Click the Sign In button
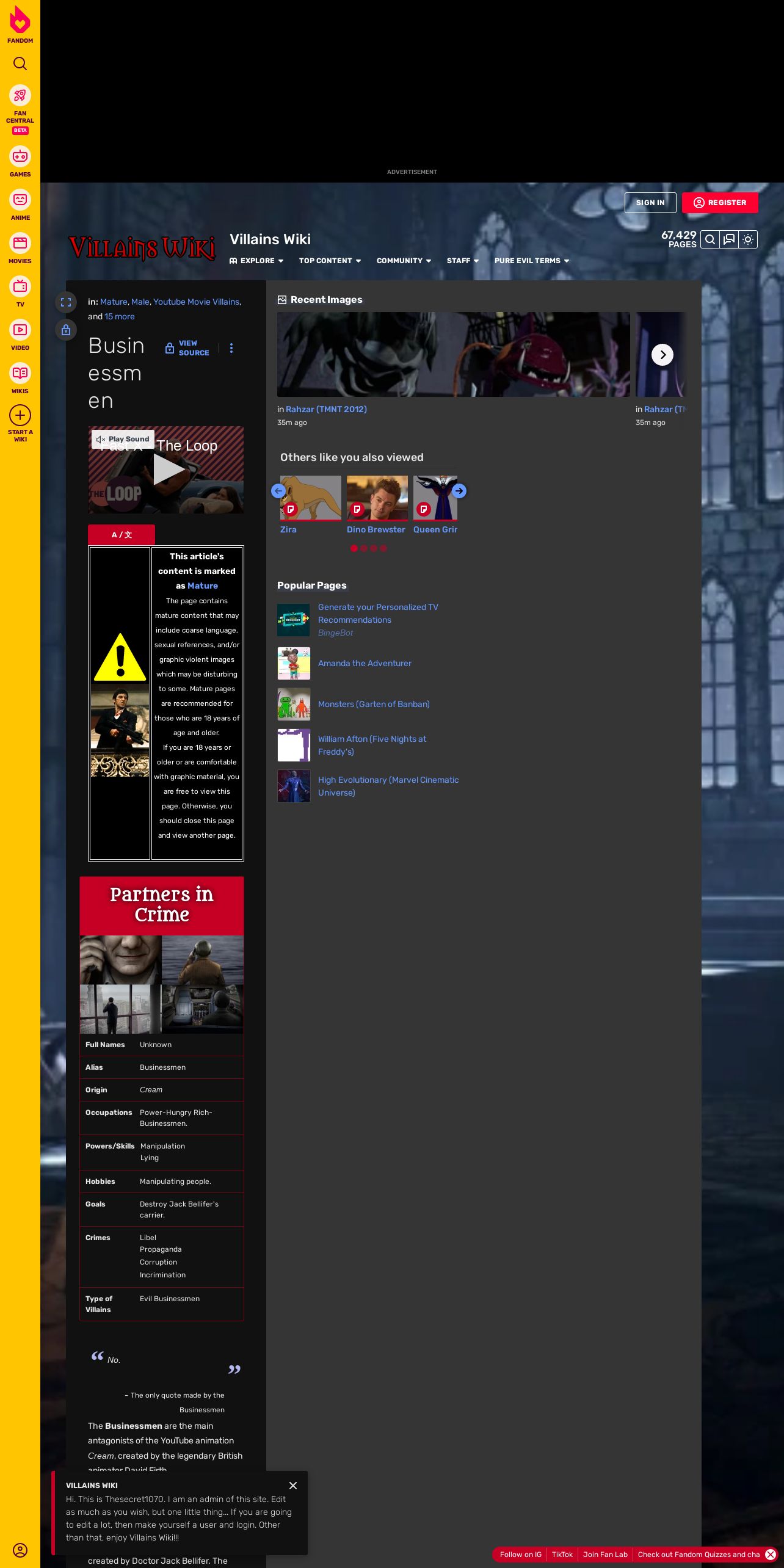784x1568 pixels. click(x=650, y=203)
